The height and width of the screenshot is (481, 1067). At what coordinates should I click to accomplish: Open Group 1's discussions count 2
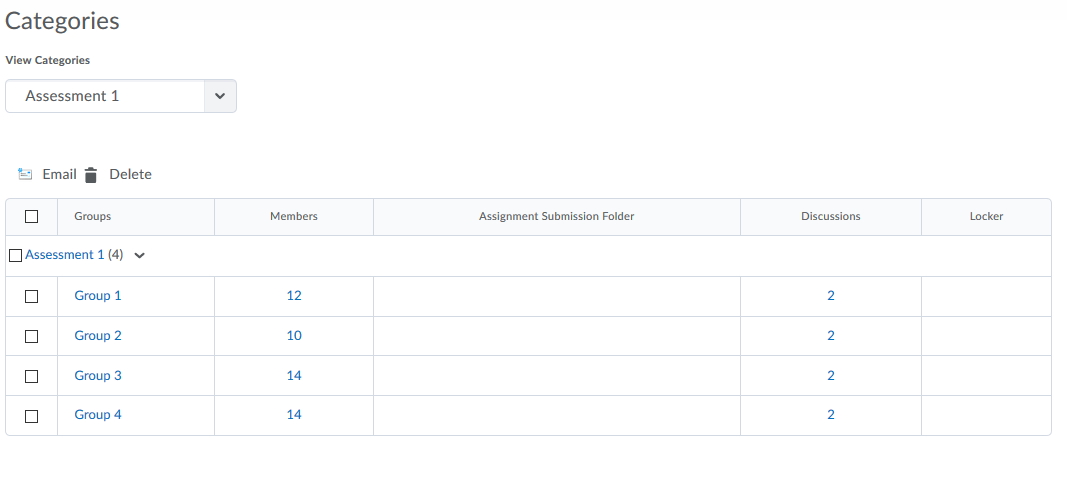click(831, 295)
